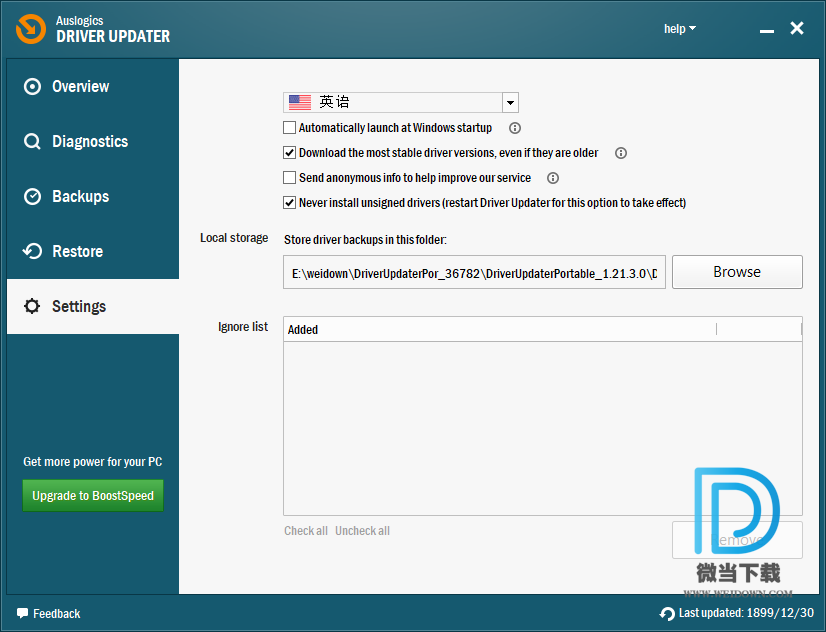Show info for Windows startup launch option
This screenshot has height=632, width=826.
point(515,128)
